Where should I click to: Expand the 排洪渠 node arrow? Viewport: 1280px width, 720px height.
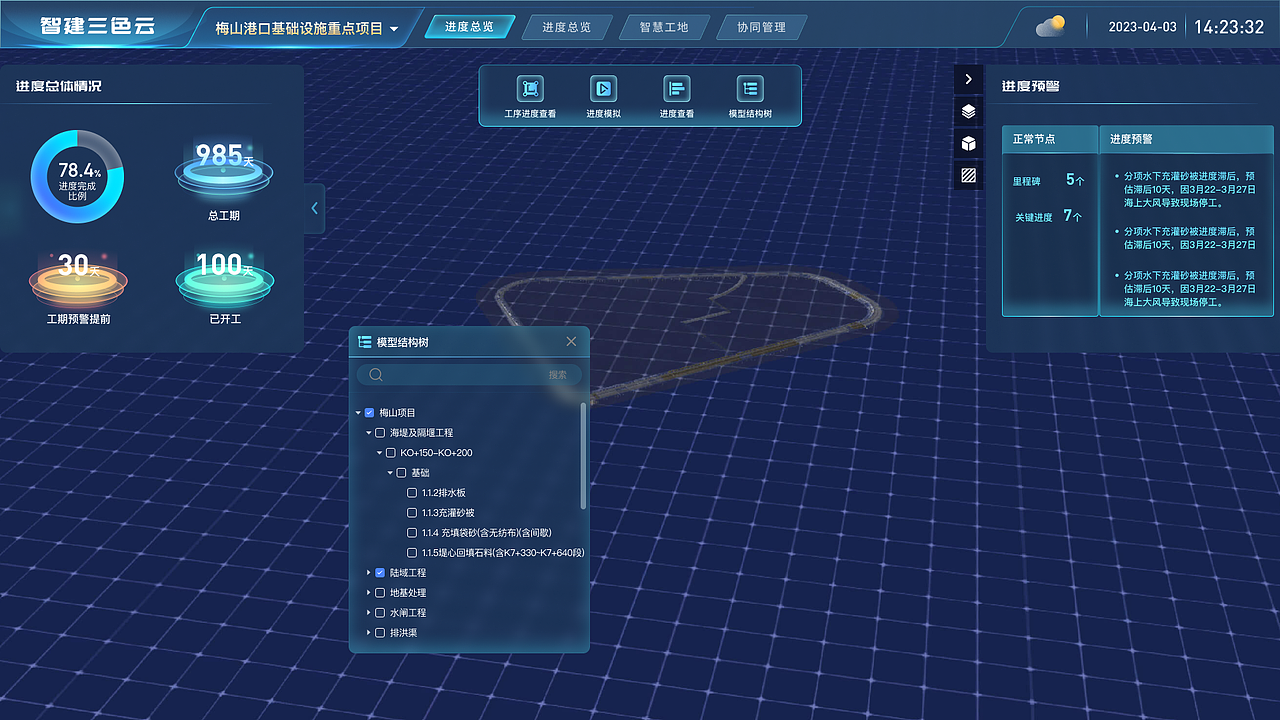(x=368, y=633)
